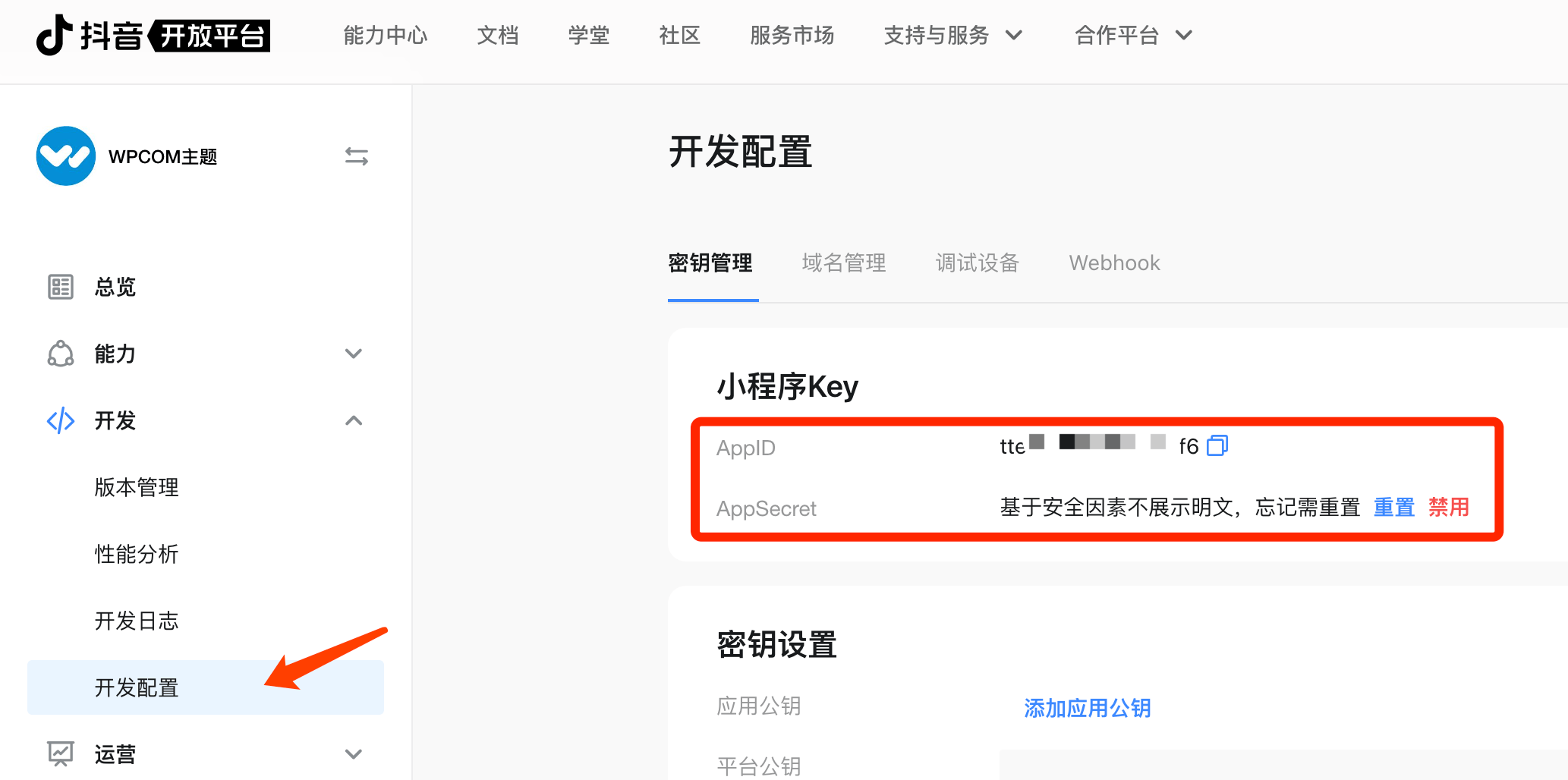Click the Douyin open platform logo
The height and width of the screenshot is (780, 1568).
153,35
